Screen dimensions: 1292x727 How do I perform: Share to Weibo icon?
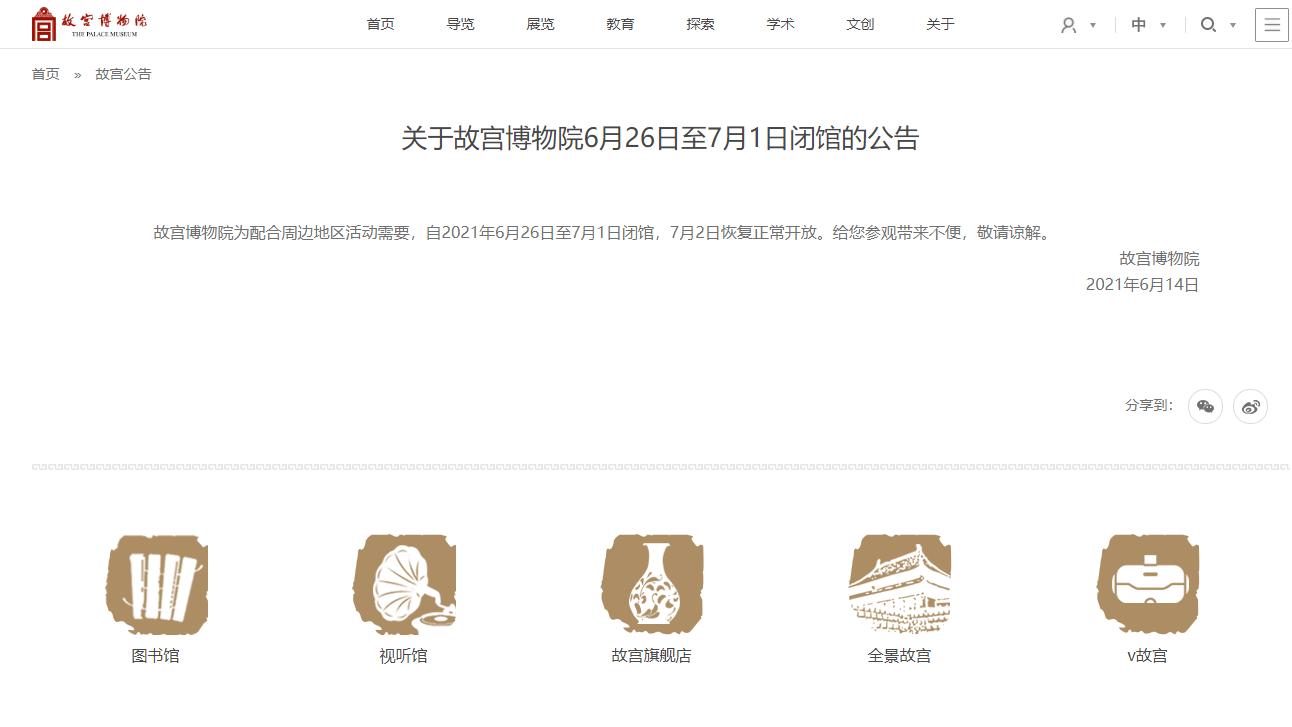pyautogui.click(x=1250, y=406)
